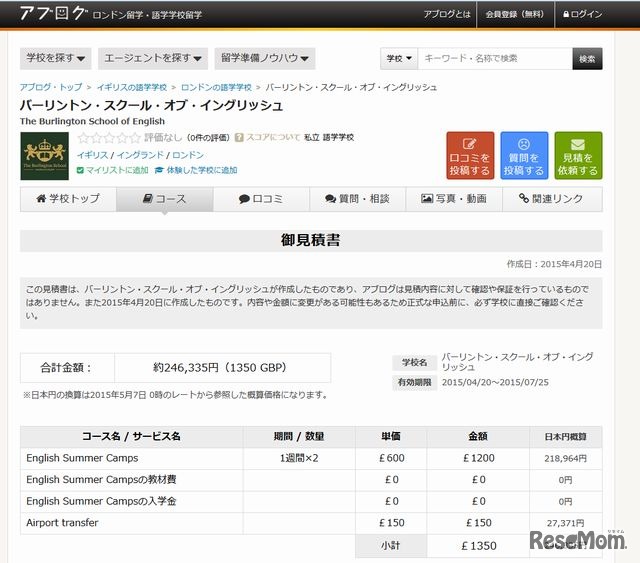The image size is (640, 563).
Task: Click the アブログ site logo
Action: coord(53,13)
